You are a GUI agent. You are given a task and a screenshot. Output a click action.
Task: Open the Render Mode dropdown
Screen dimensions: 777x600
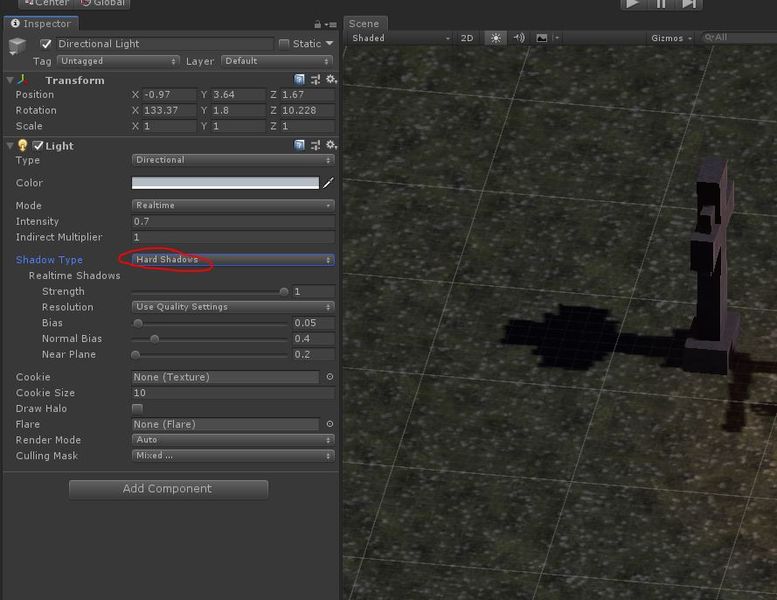pos(233,439)
